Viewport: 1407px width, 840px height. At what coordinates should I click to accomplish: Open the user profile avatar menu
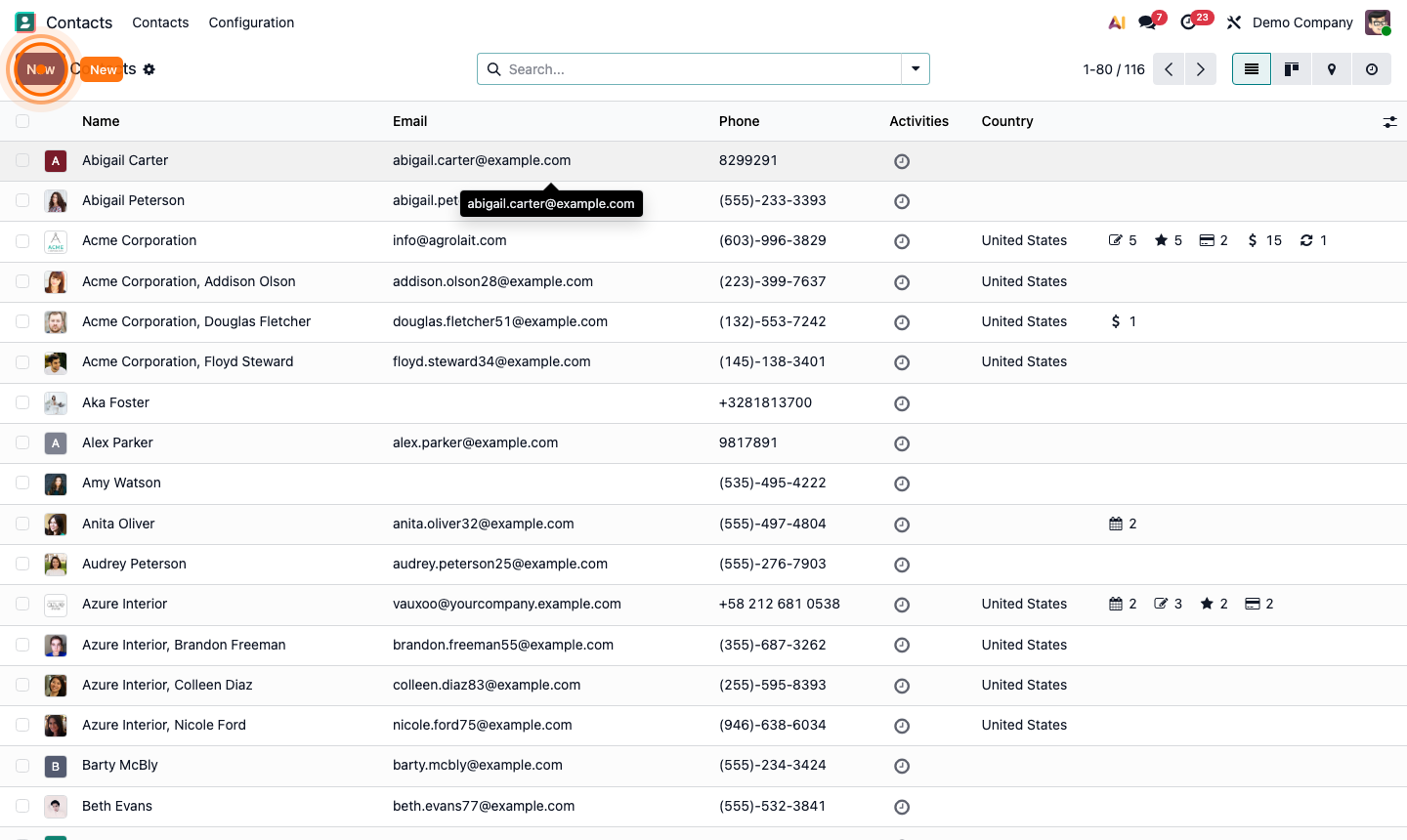coord(1377,21)
